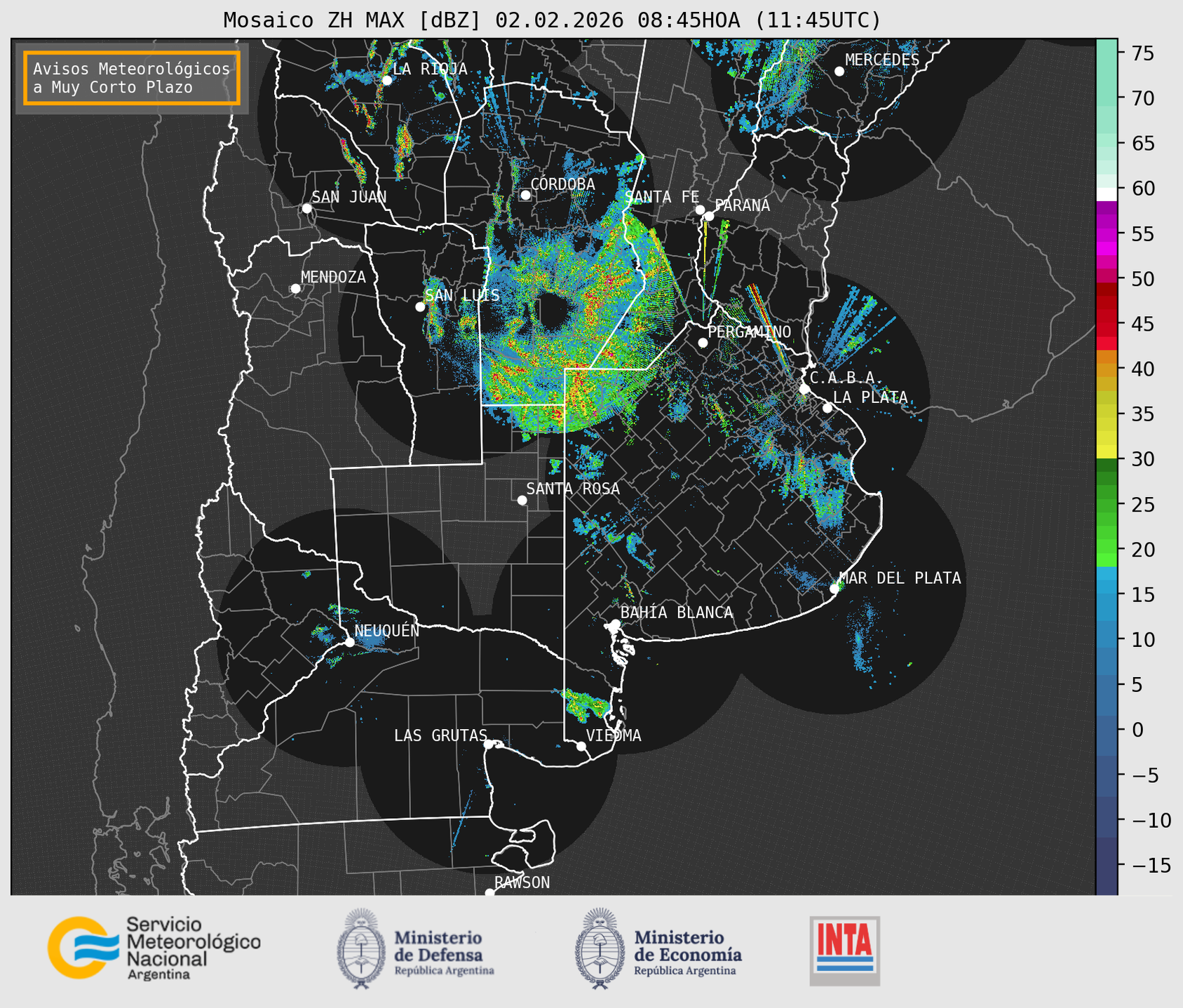Click the Bahía Blanca city marker
Viewport: 1183px width, 1008px height.
point(615,624)
